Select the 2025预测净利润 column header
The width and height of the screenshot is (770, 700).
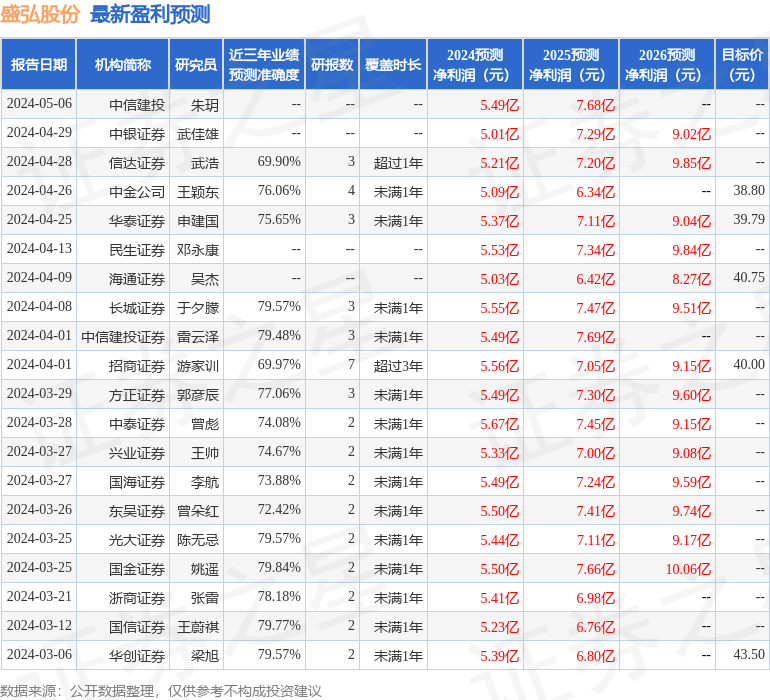pyautogui.click(x=571, y=64)
